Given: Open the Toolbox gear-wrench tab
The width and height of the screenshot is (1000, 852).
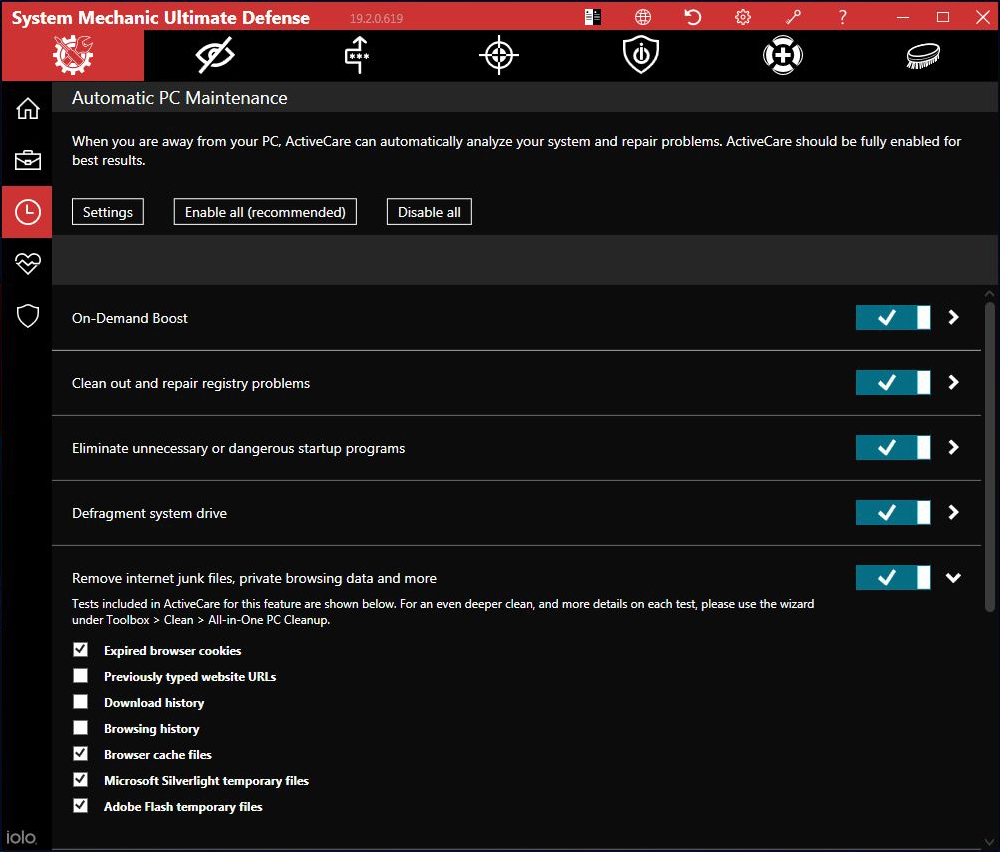Looking at the screenshot, I should click(73, 55).
